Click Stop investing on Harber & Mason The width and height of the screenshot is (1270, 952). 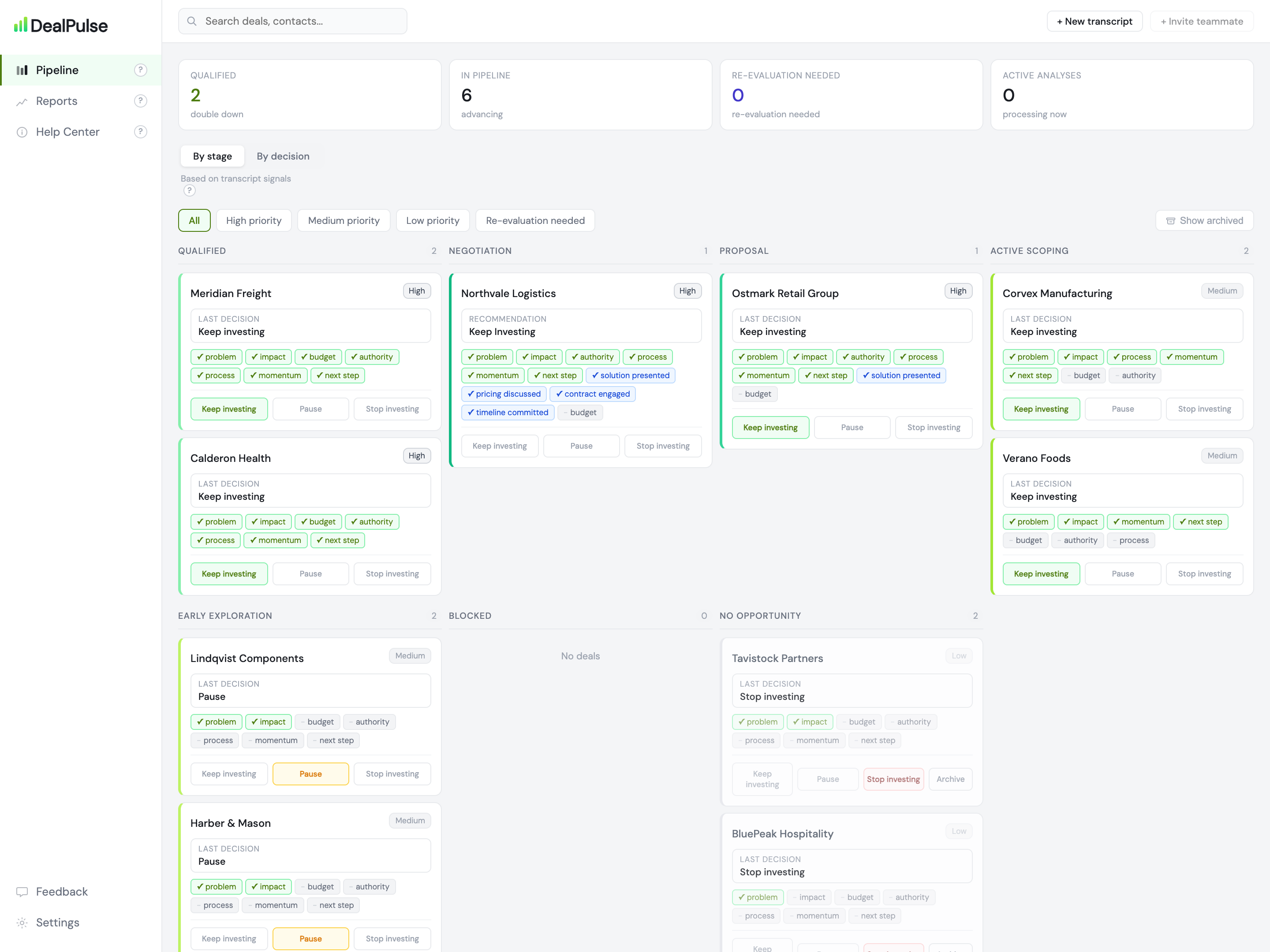pyautogui.click(x=392, y=939)
